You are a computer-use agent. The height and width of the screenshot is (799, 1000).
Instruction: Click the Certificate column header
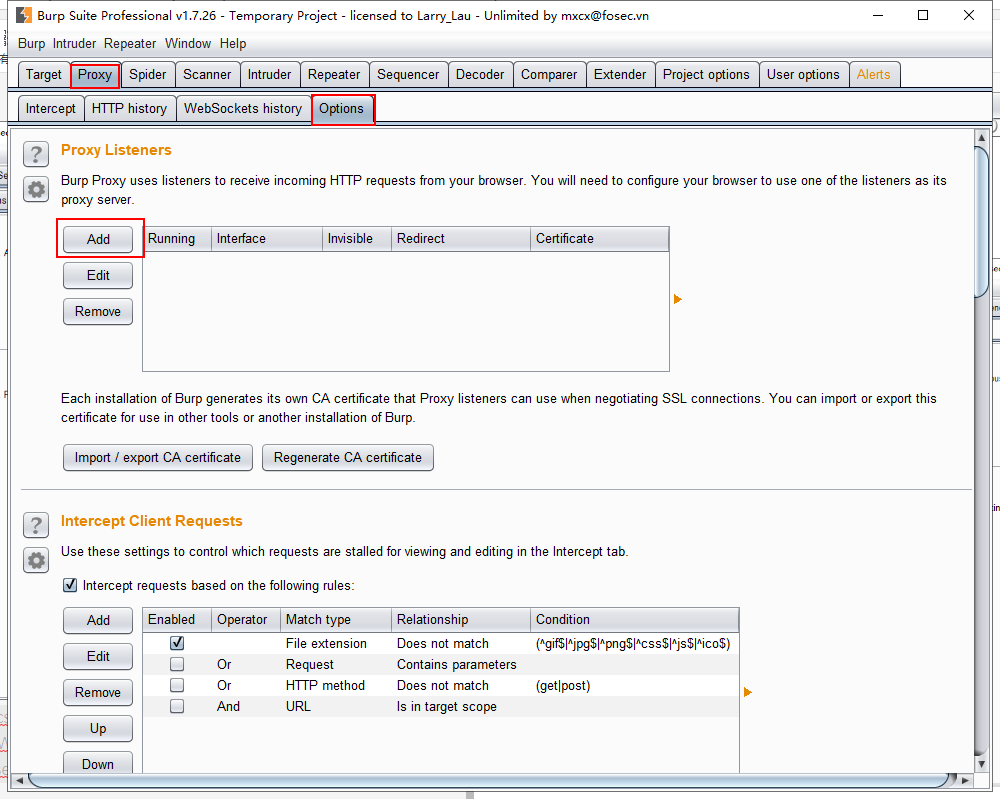[599, 238]
